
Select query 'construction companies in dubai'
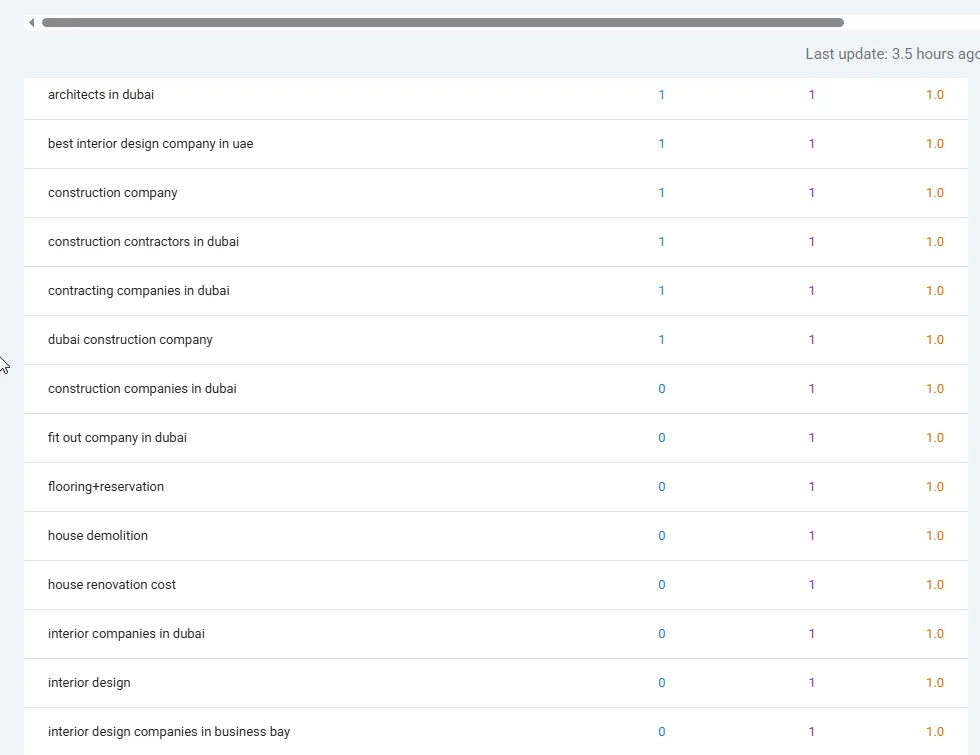[x=142, y=389]
